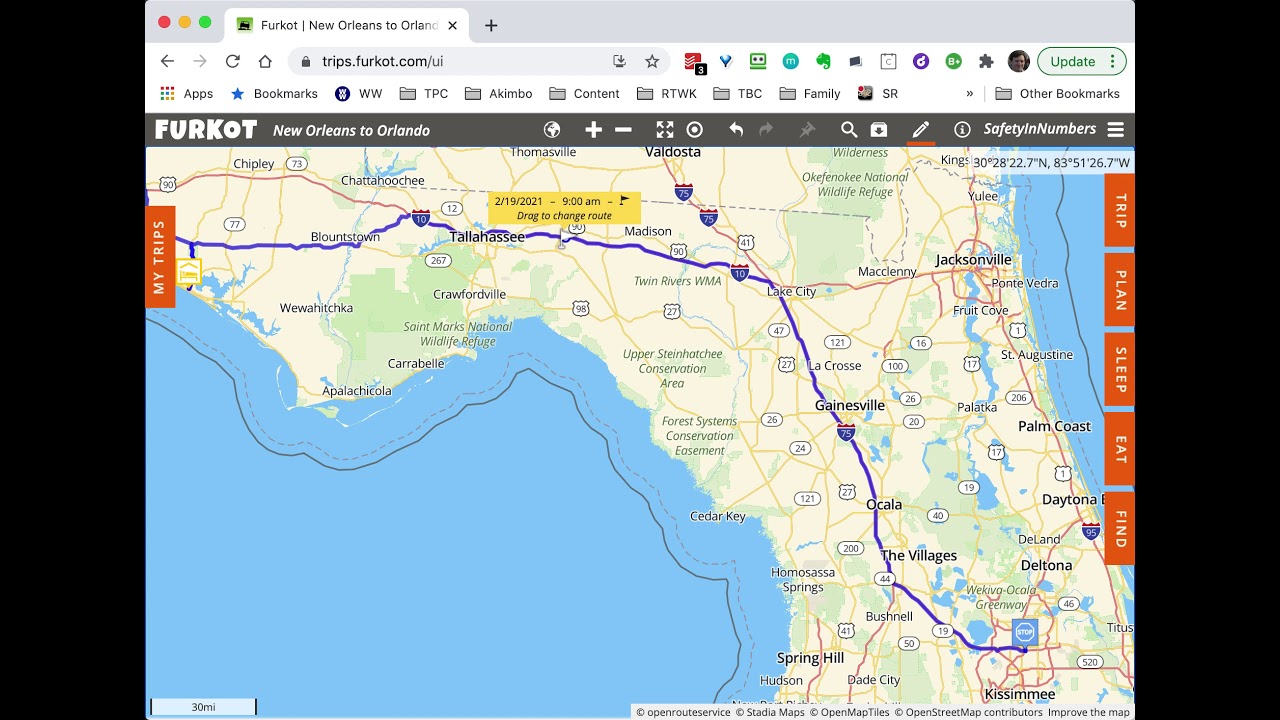Open the import tray icon
This screenshot has width=1280, height=720.
(x=878, y=129)
